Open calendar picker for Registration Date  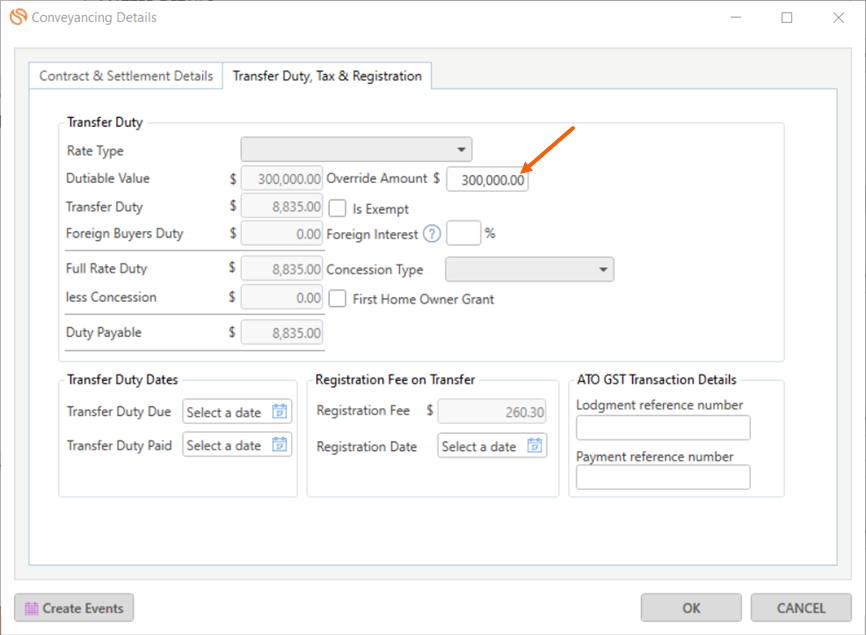coord(534,445)
